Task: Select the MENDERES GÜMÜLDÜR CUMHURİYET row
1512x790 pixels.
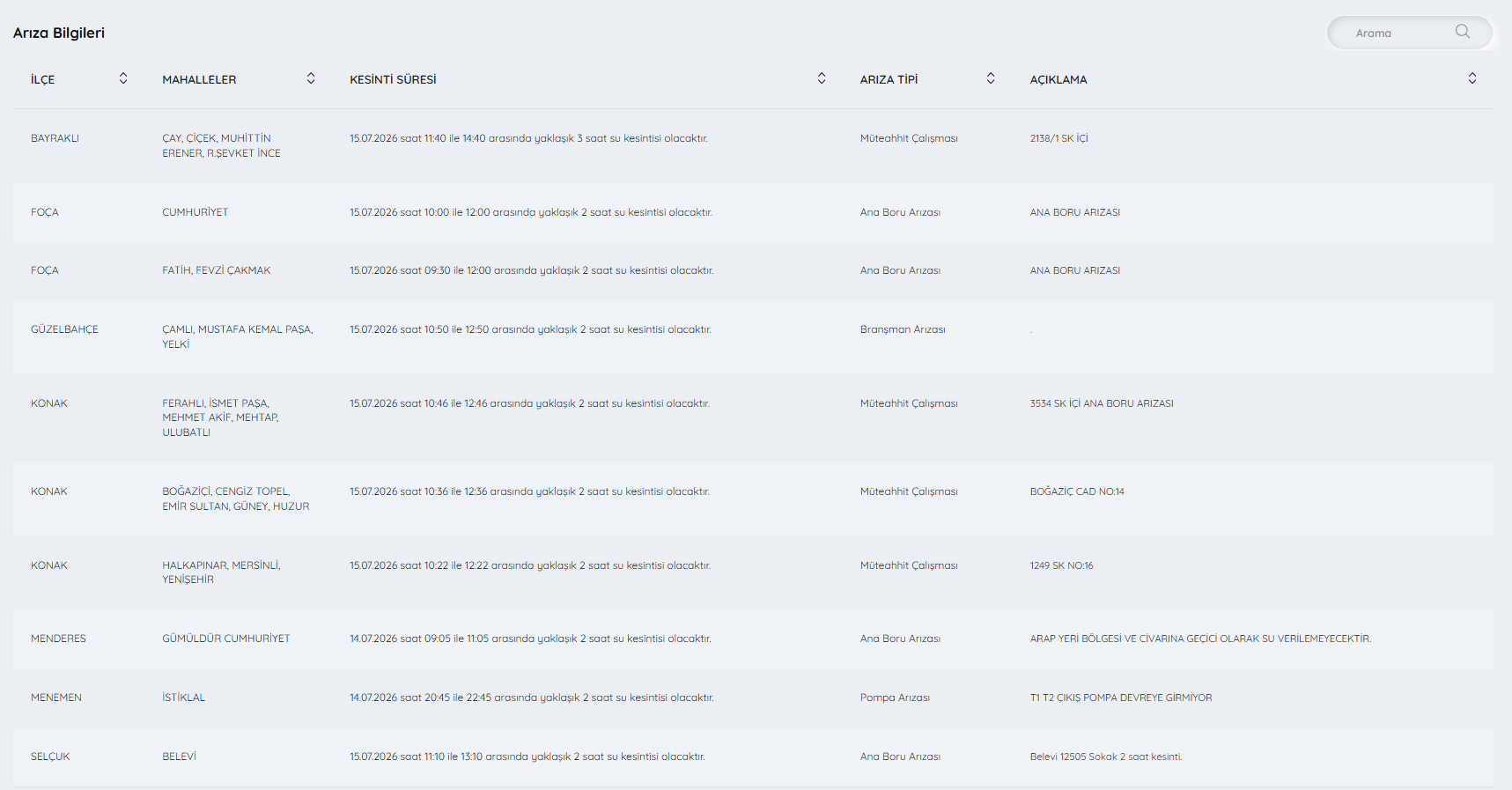Action: (x=753, y=639)
